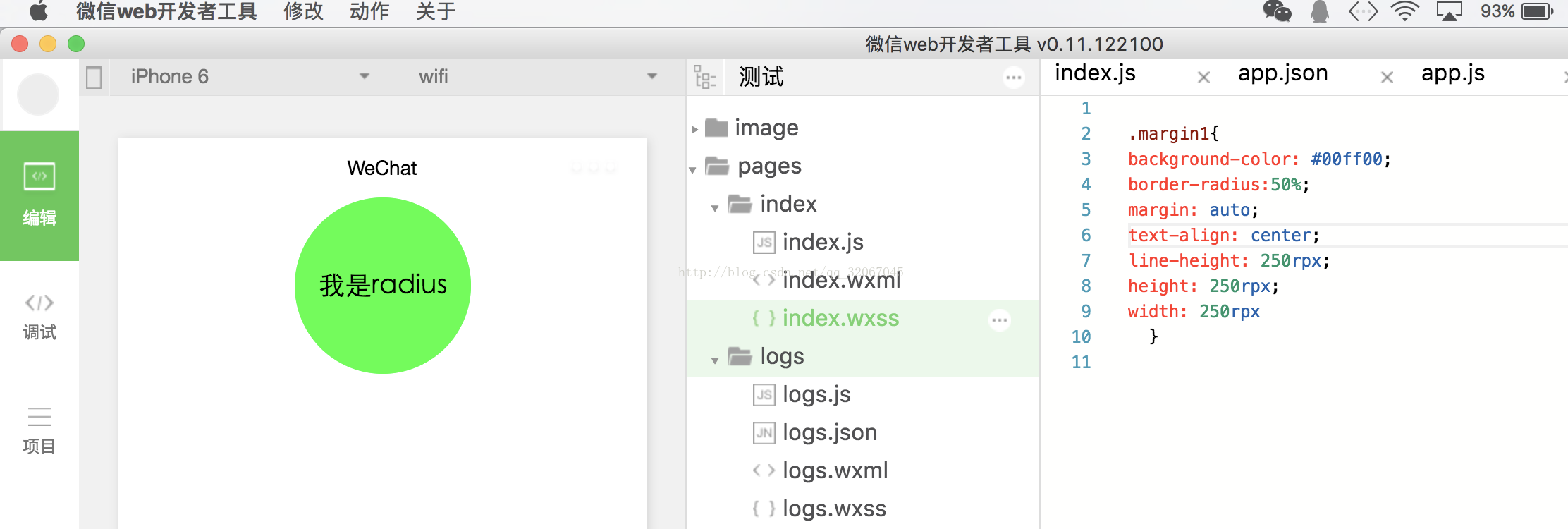Click the device rotate icon beside iPhone 6
Viewport: 1568px width, 529px height.
(94, 77)
